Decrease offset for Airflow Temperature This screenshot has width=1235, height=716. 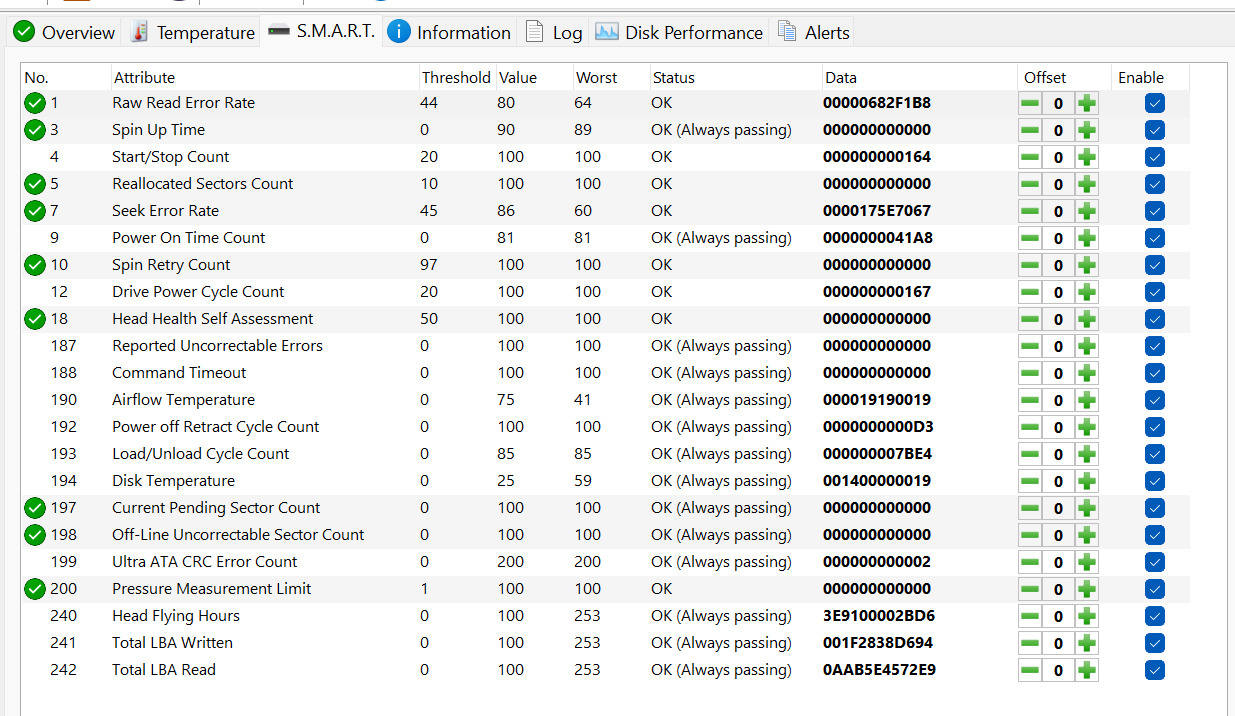[1029, 400]
